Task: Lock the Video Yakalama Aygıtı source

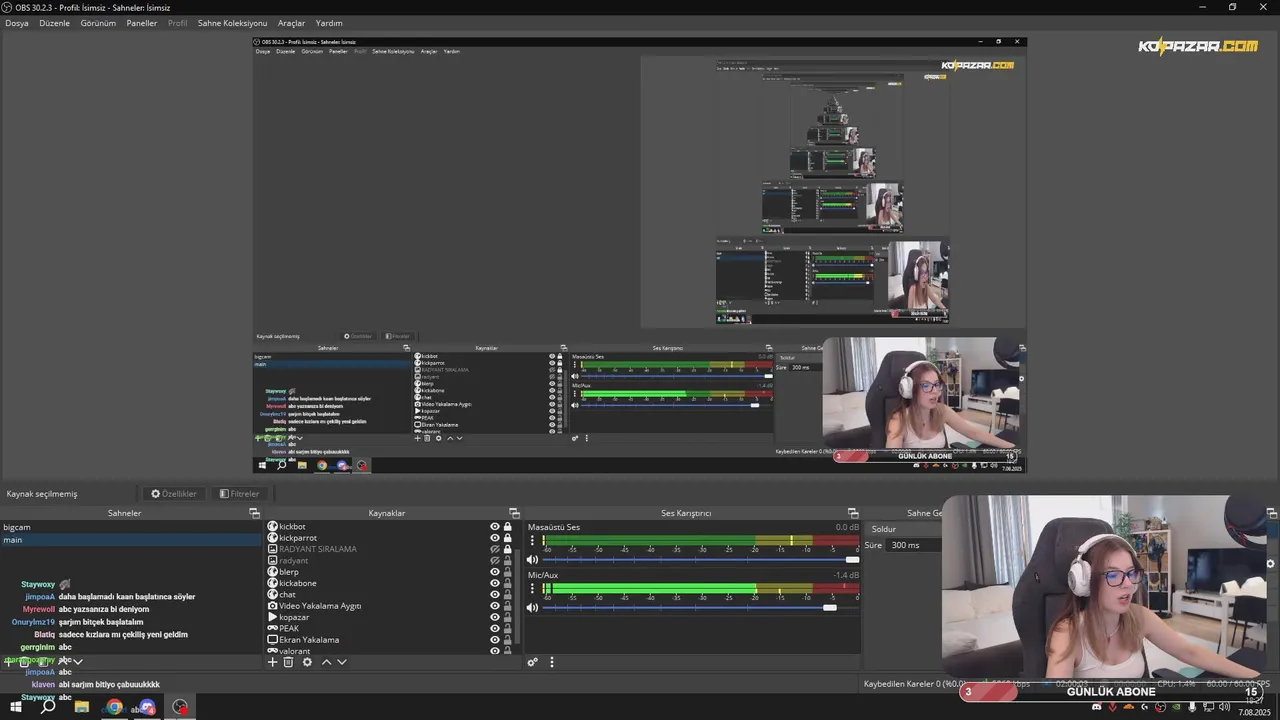Action: 508,606
